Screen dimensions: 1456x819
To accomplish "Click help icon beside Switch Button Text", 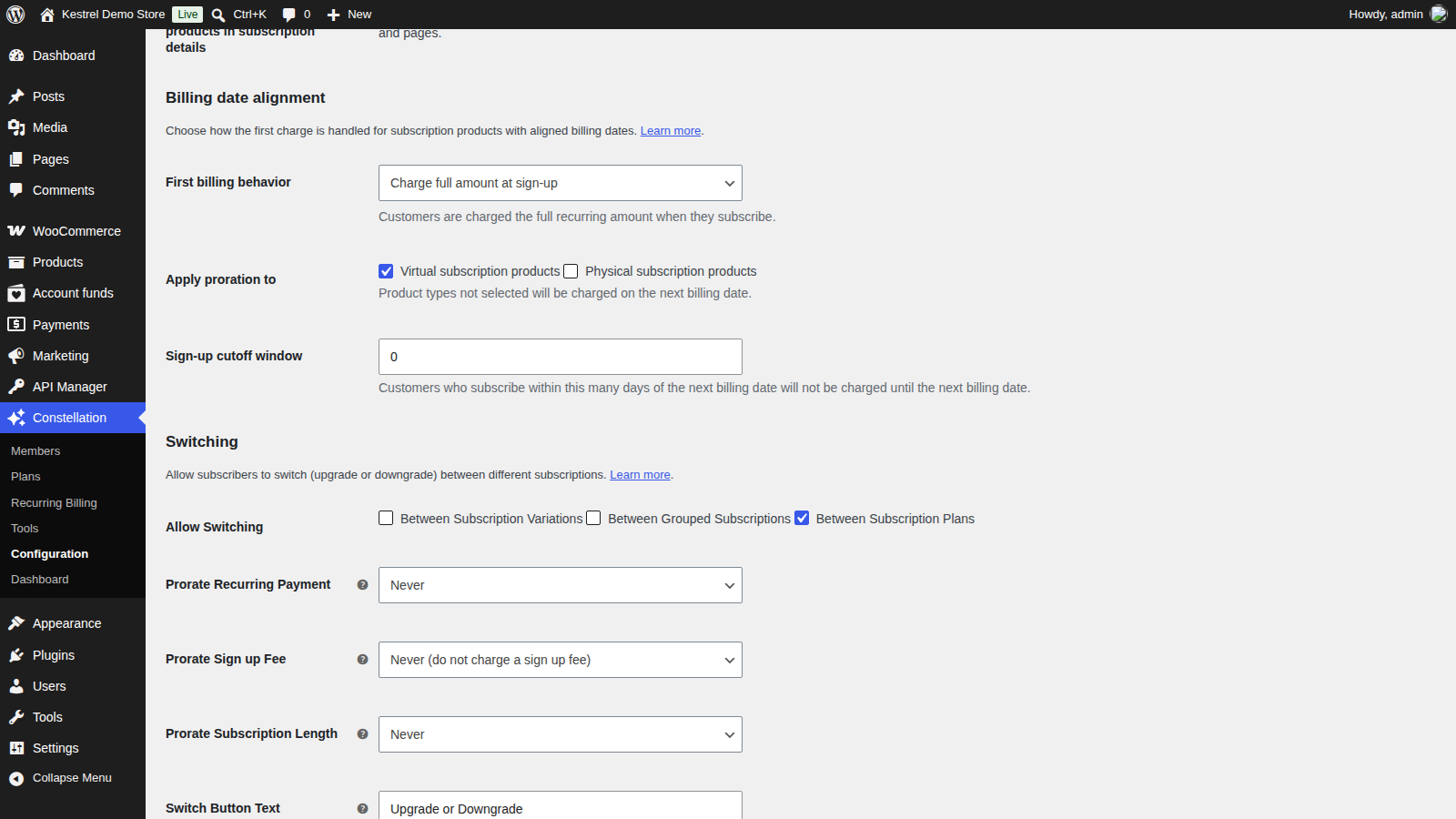I will (362, 809).
